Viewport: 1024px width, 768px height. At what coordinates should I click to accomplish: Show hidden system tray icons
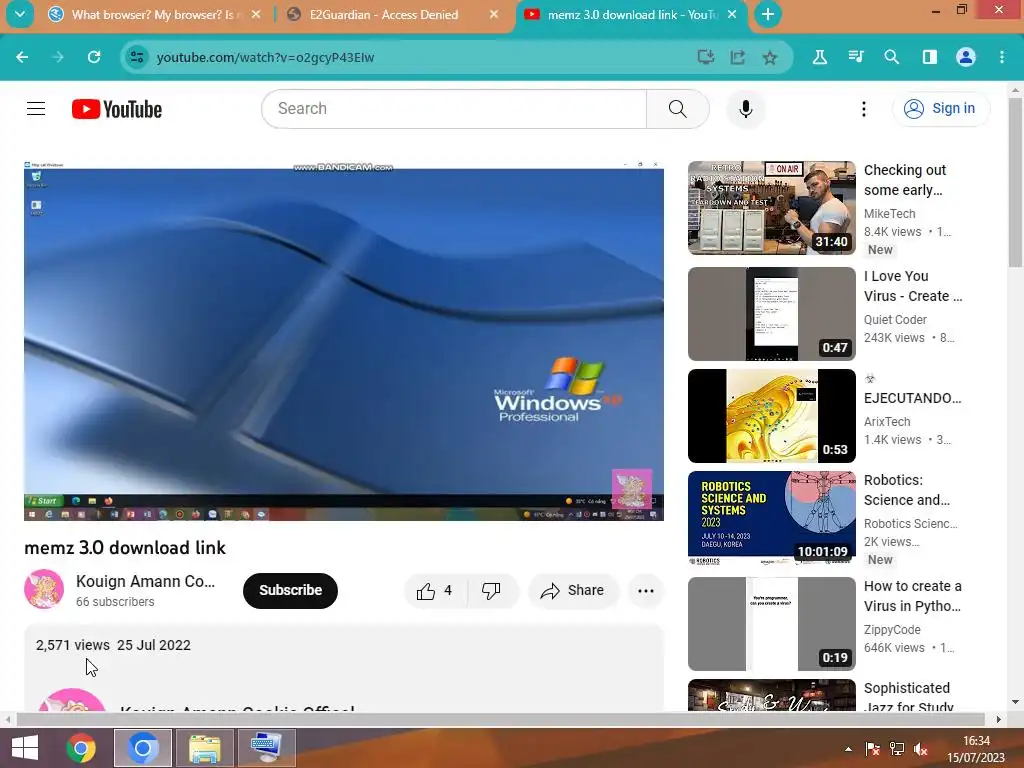848,749
